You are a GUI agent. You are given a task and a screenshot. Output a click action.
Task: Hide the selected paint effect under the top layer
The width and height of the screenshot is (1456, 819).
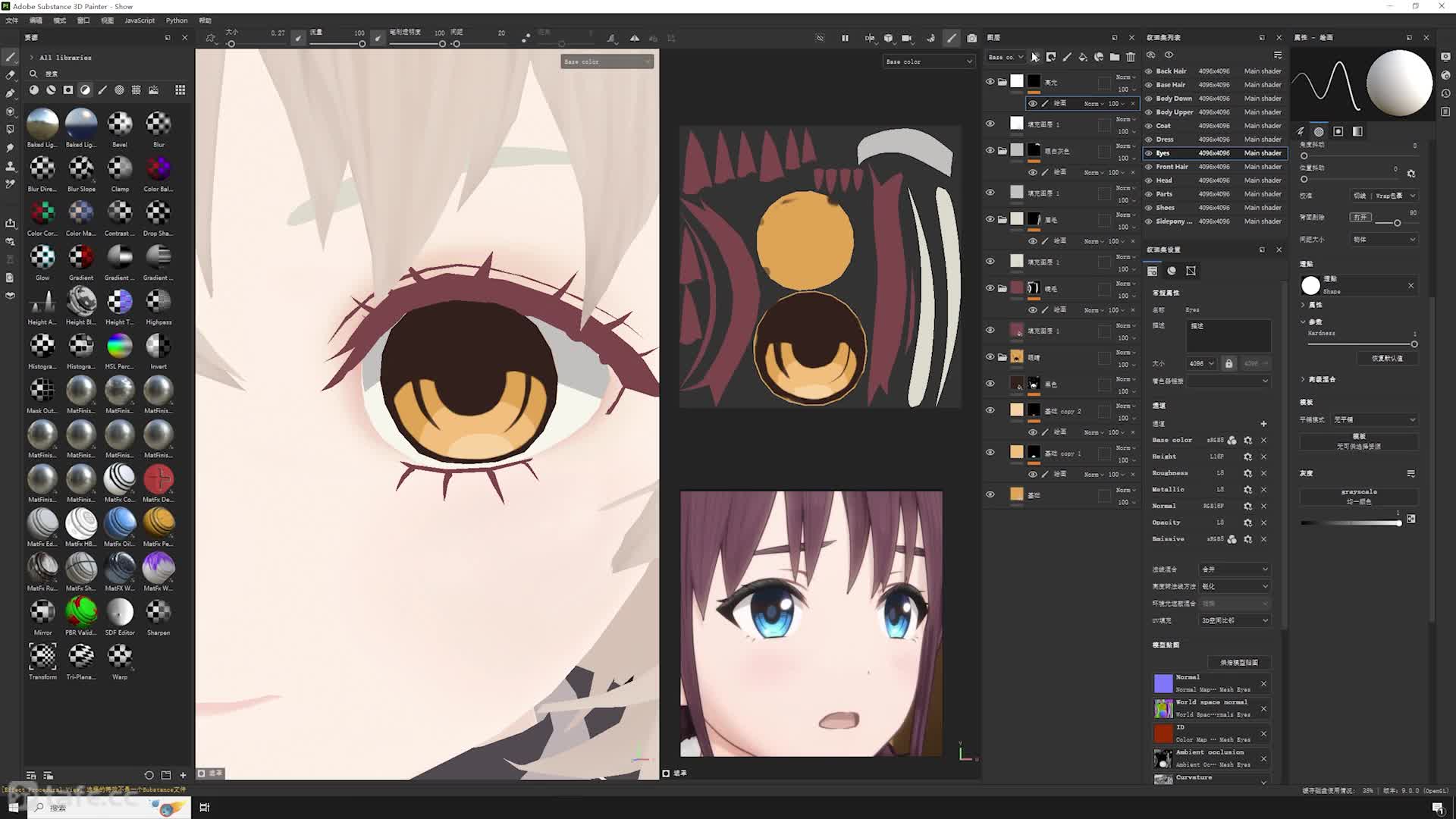click(1032, 103)
